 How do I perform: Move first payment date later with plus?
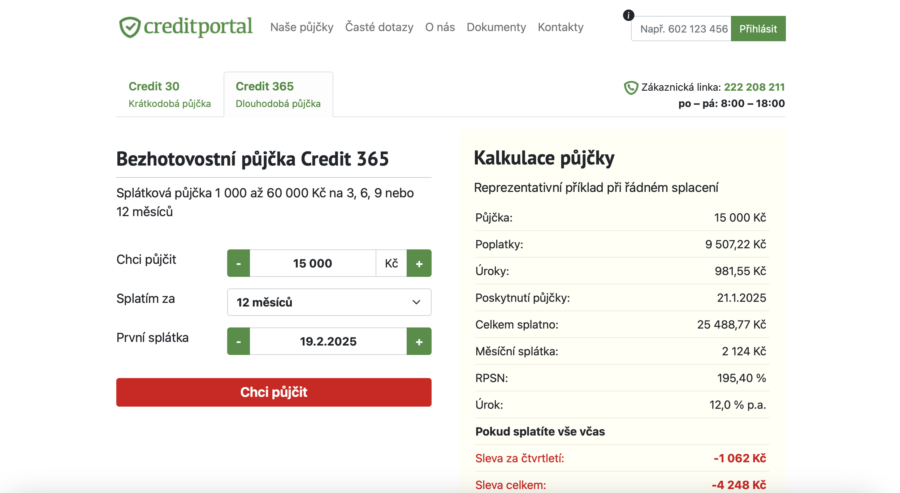(x=419, y=341)
